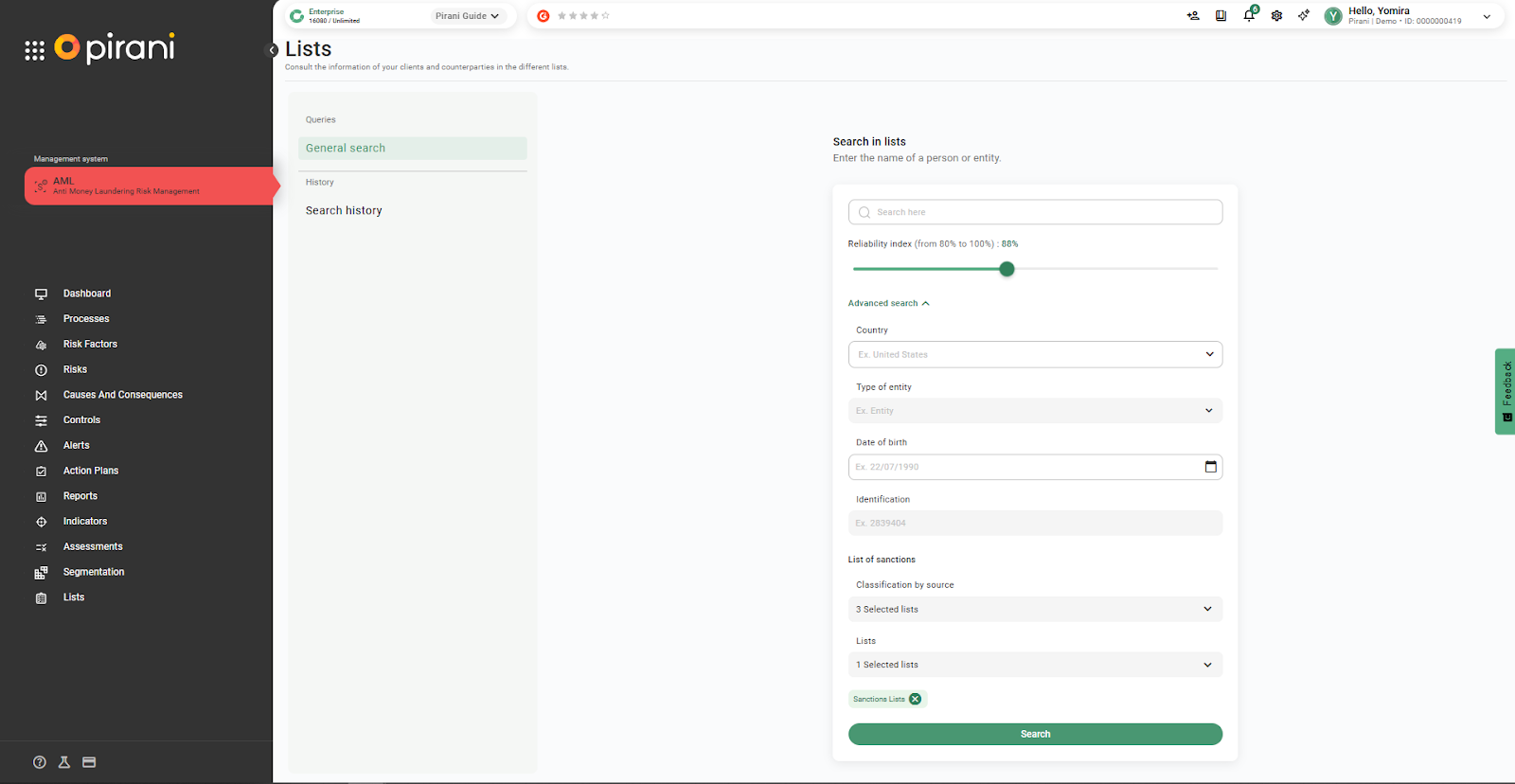Image resolution: width=1515 pixels, height=784 pixels.
Task: Open the calendar picker for Date of birth
Action: pyautogui.click(x=1210, y=467)
